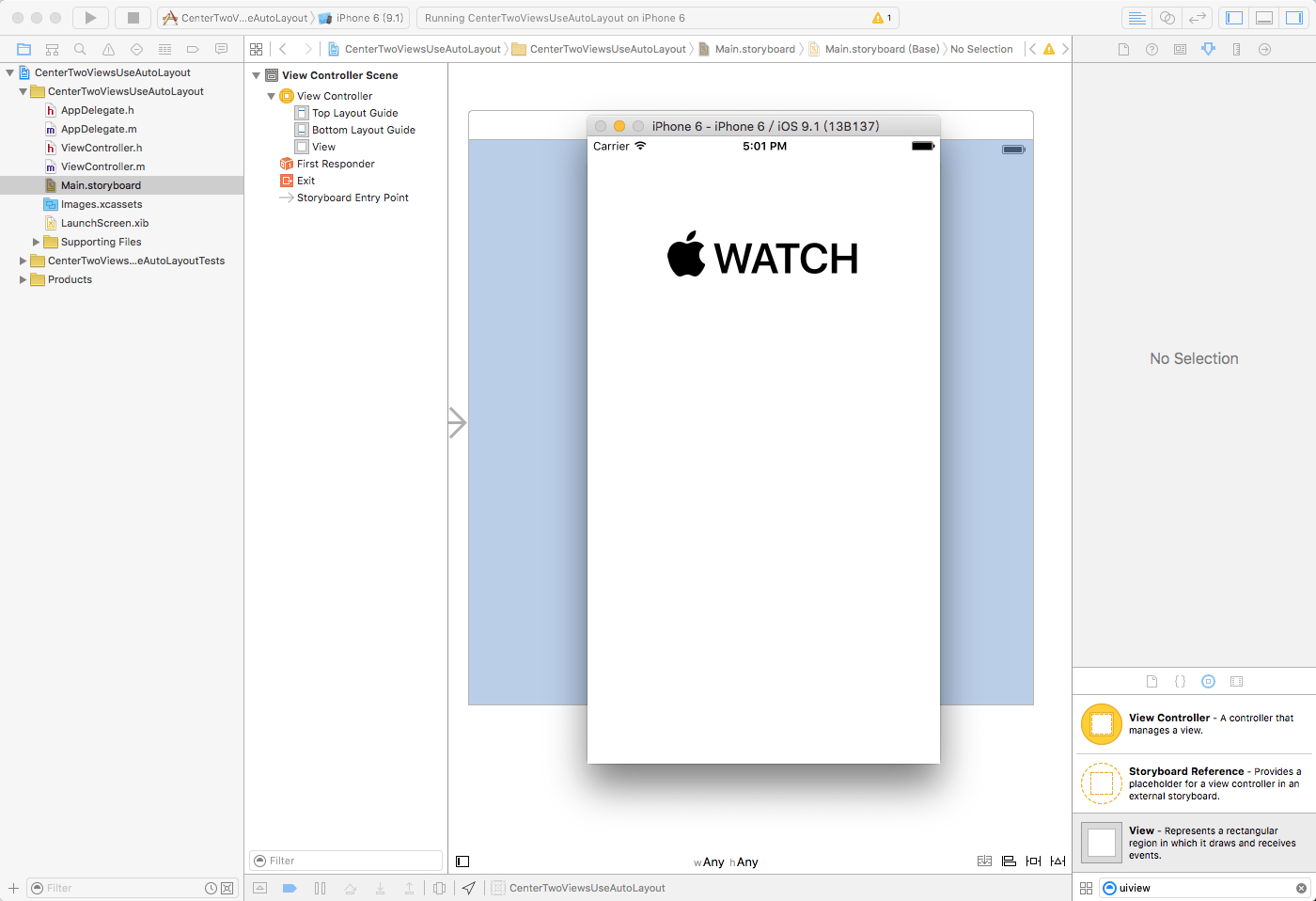The height and width of the screenshot is (901, 1316).
Task: Hide the debug area from debug bar
Action: tap(260, 888)
